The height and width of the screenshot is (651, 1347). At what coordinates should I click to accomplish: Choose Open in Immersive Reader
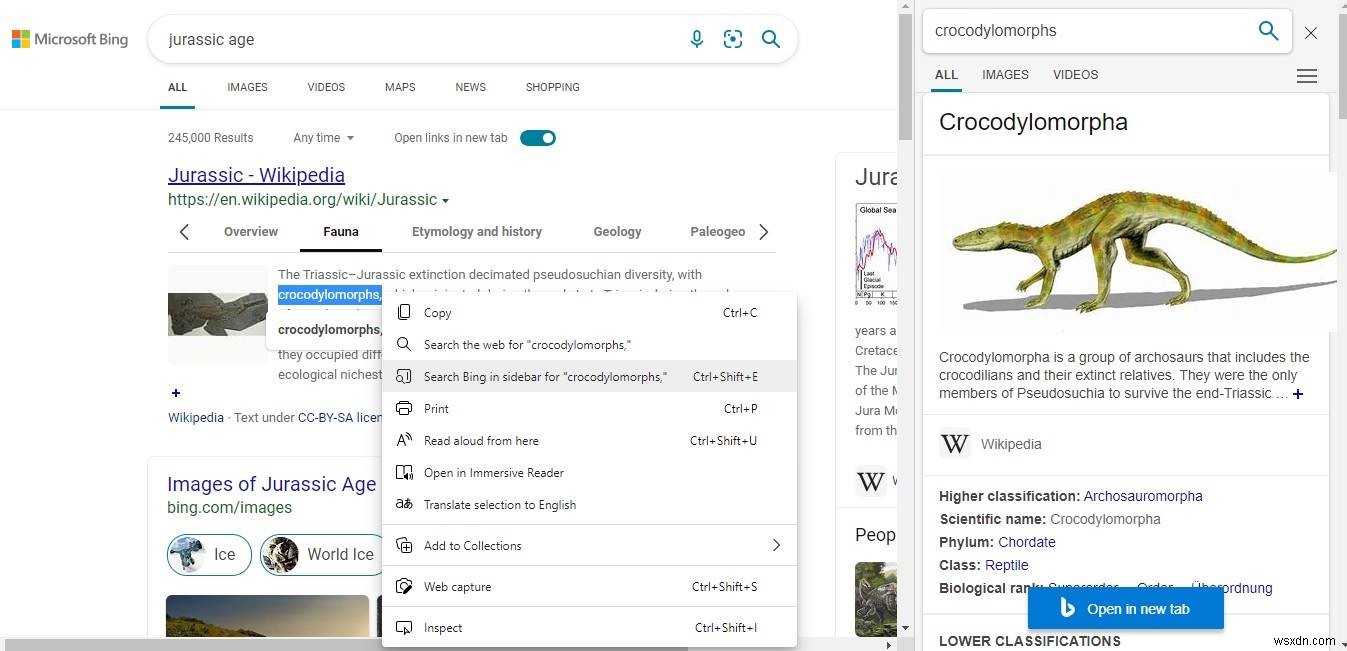coord(590,473)
